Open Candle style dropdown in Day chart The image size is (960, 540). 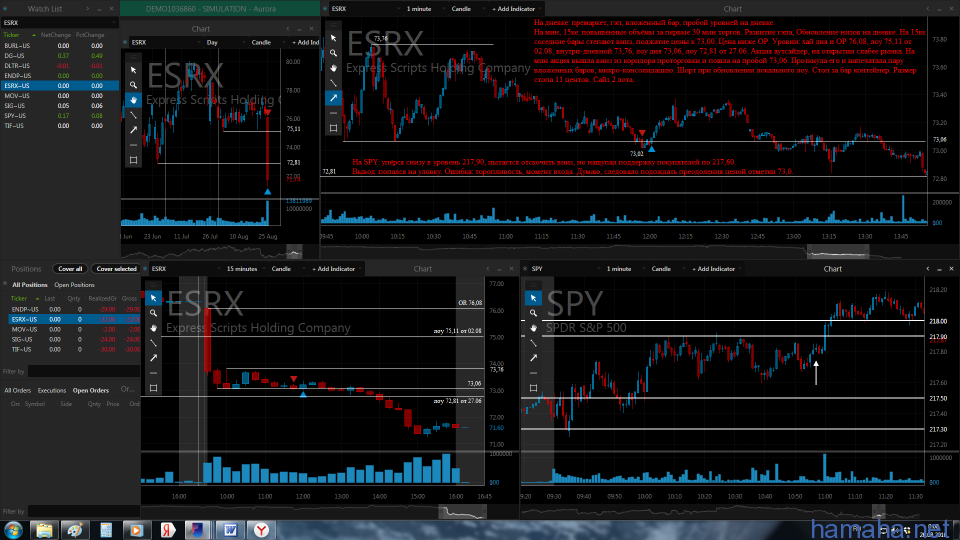(267, 42)
